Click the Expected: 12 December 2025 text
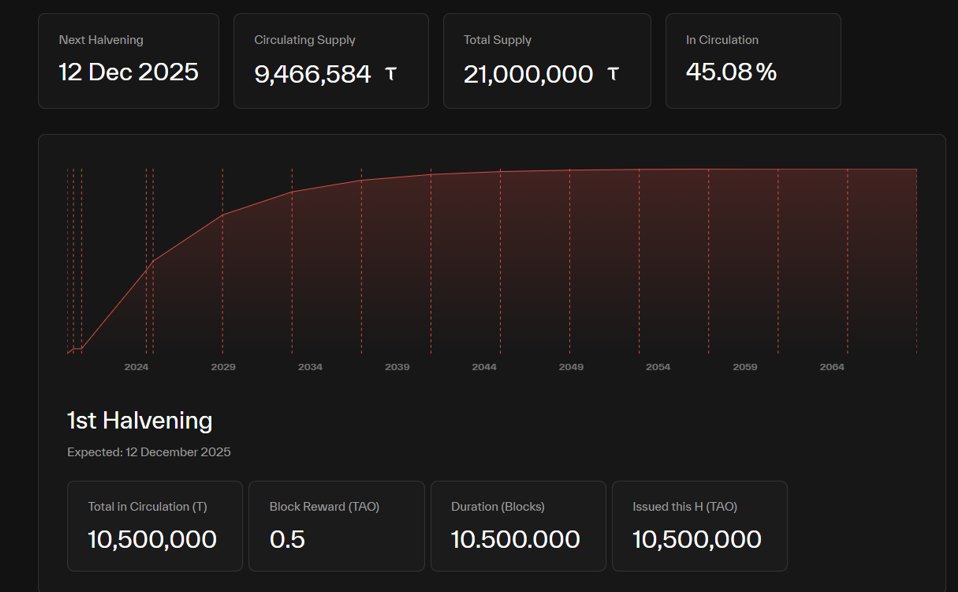The width and height of the screenshot is (958, 592). (149, 452)
